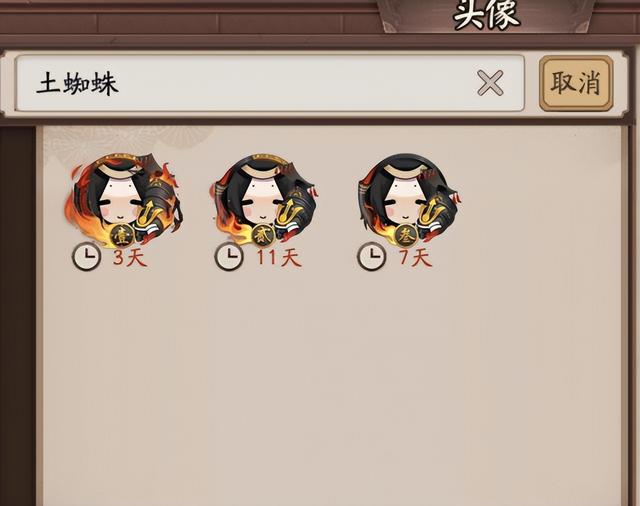640x506 pixels.
Task: Choose the avatar with 11天 remaining
Action: (x=264, y=200)
